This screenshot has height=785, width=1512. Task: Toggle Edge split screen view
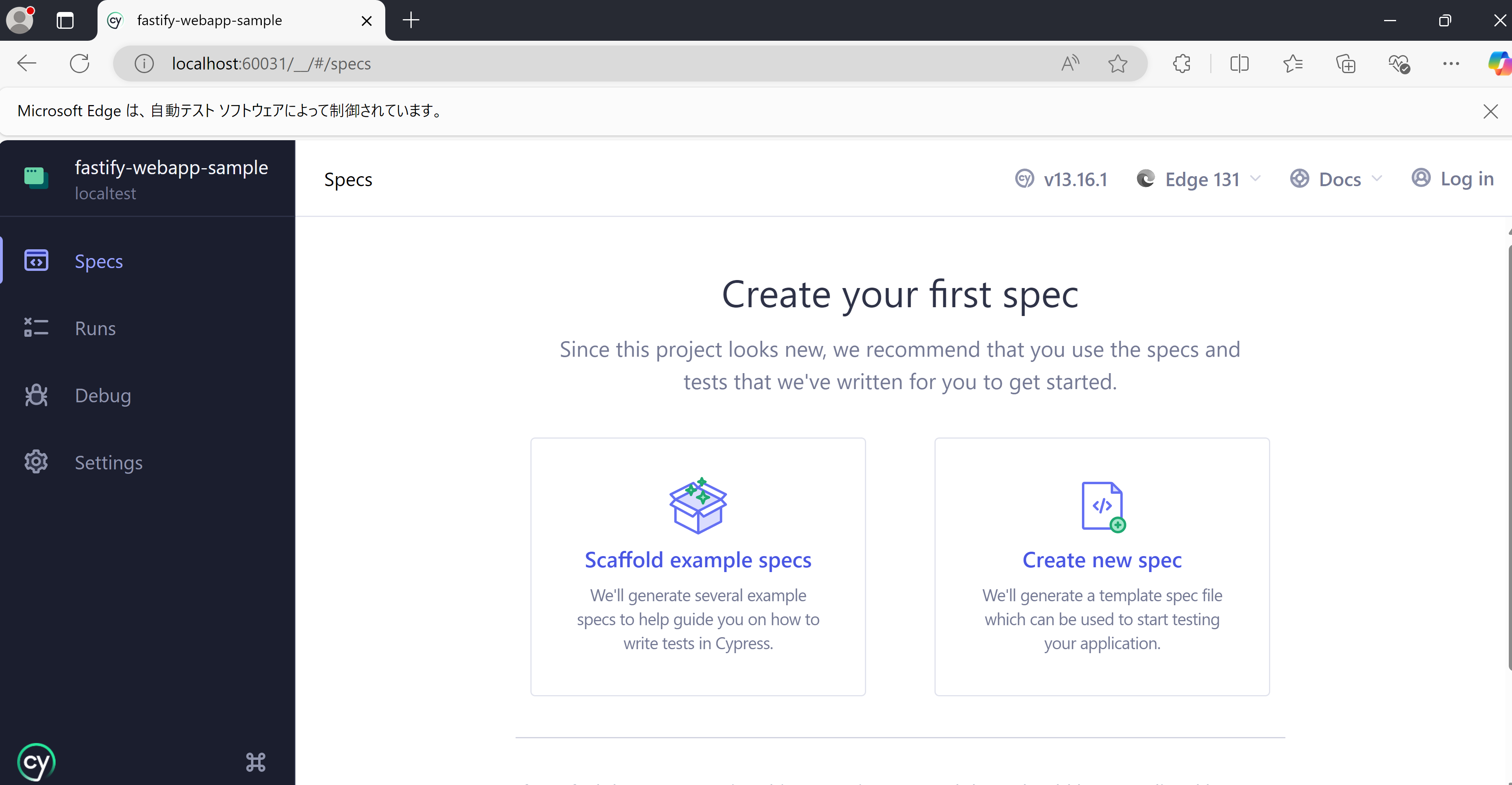1239,64
